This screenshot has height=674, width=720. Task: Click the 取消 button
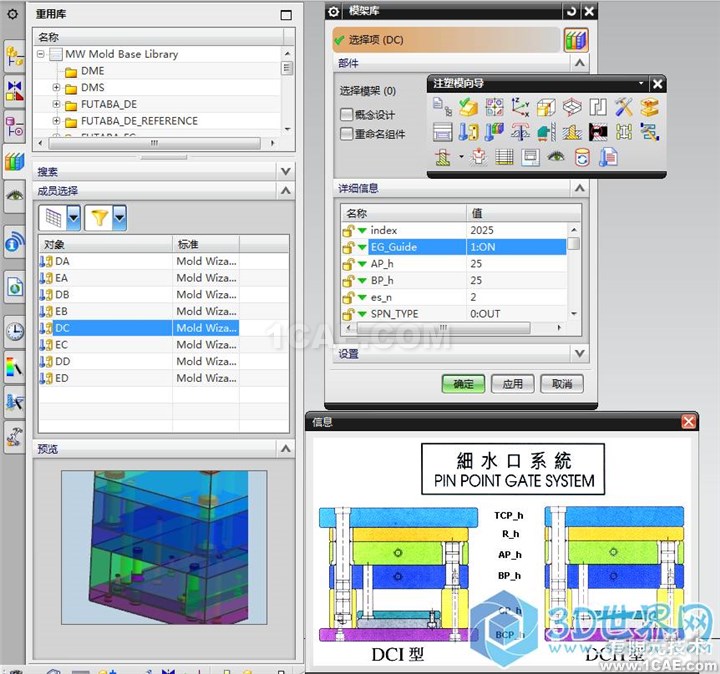pos(562,384)
